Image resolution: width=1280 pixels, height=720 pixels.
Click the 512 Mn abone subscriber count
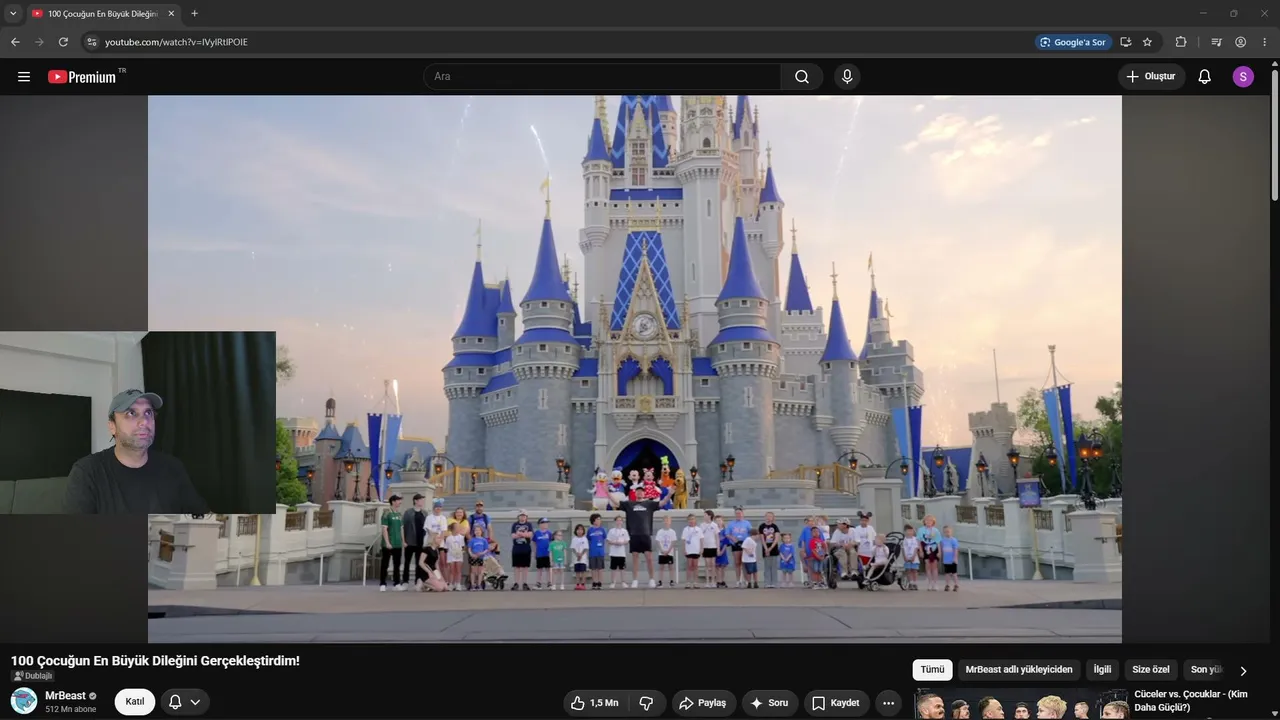(x=71, y=709)
